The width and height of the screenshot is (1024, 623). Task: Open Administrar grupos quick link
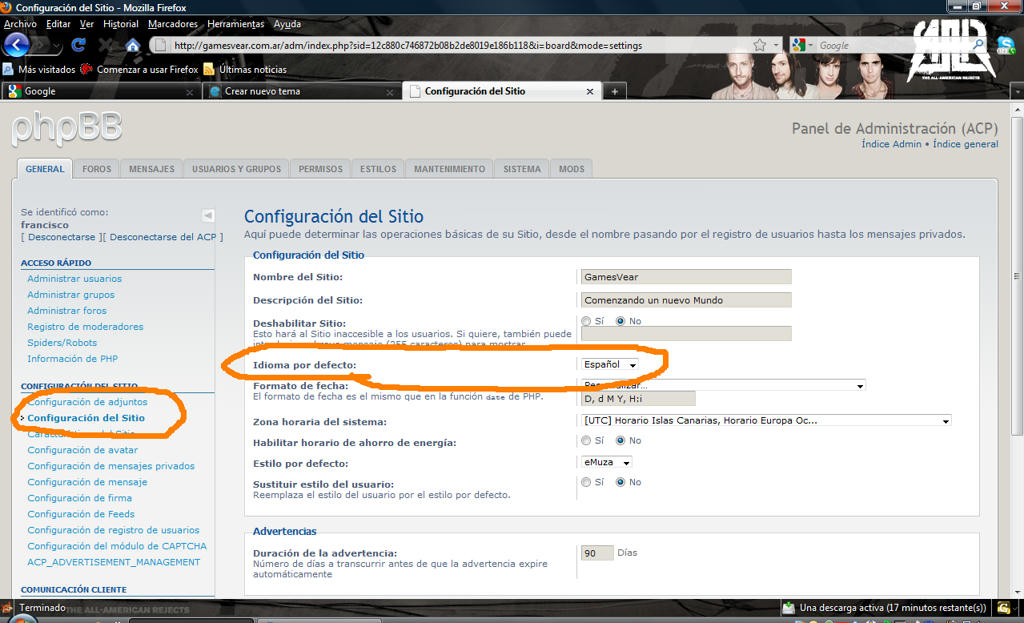(x=71, y=295)
